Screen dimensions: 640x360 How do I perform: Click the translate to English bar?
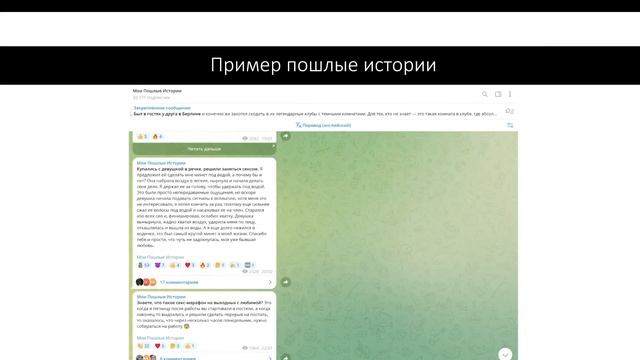point(323,125)
